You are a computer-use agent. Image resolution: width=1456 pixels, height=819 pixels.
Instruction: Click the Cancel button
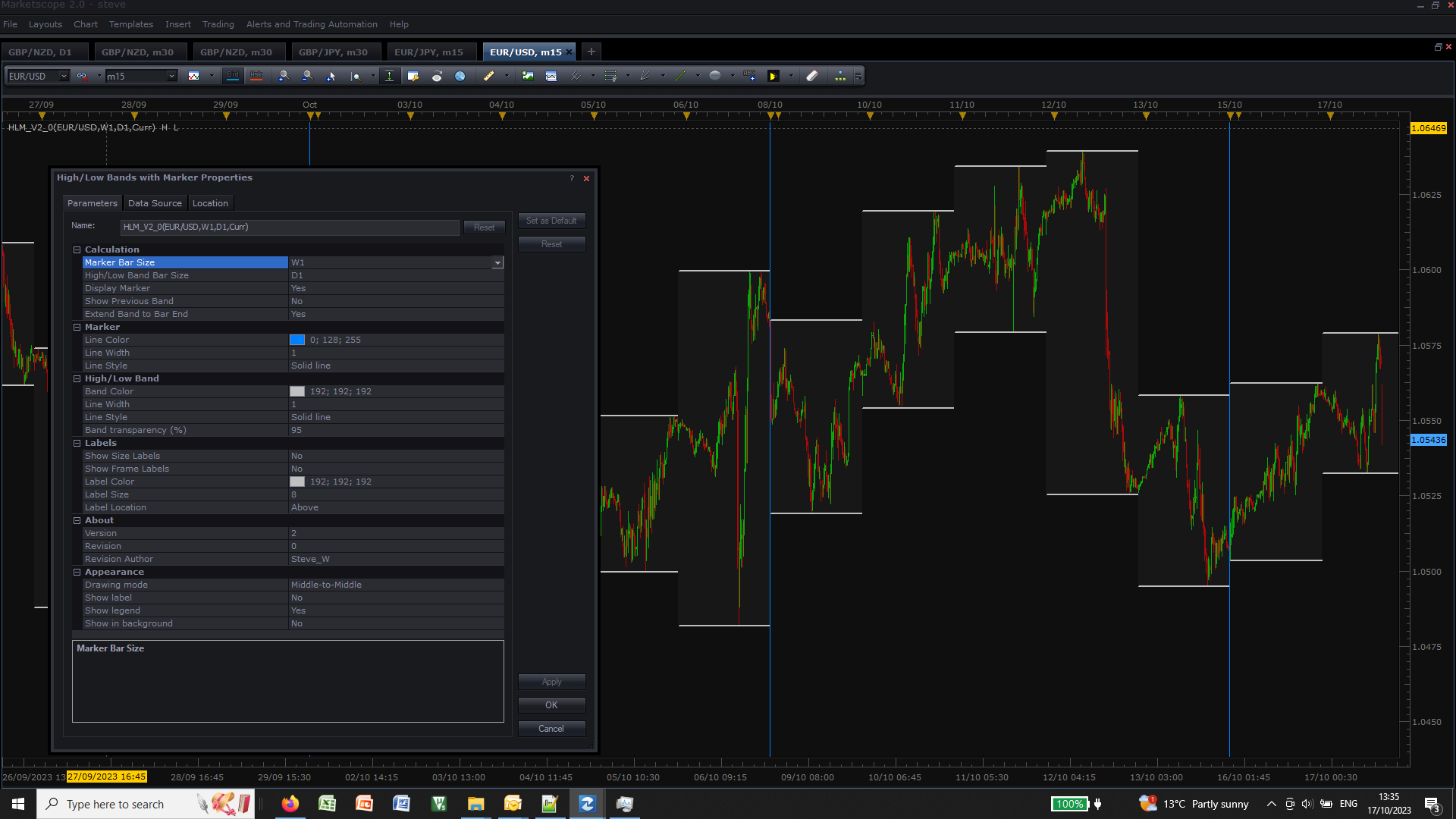[x=551, y=729]
